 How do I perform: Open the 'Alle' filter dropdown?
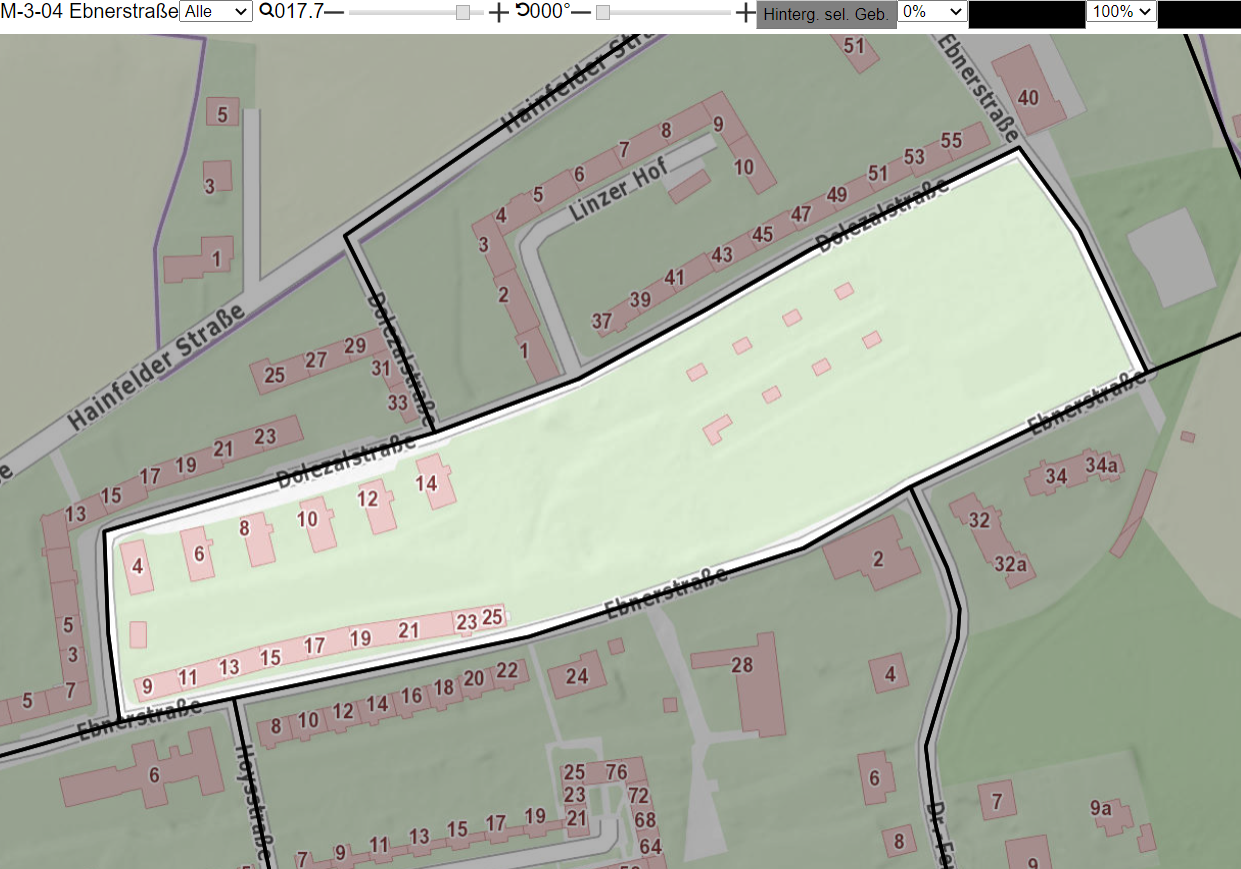coord(216,11)
